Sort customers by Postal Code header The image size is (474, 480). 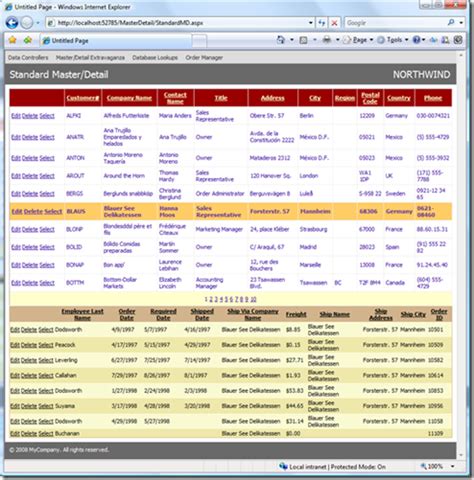click(x=370, y=98)
